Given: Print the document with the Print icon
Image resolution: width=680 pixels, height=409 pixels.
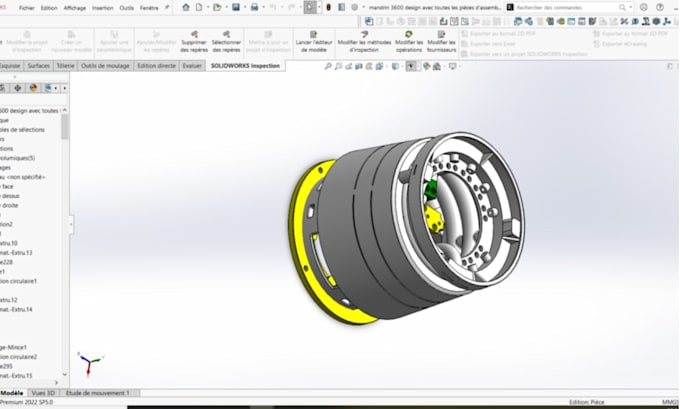Looking at the screenshot, I should tap(255, 7).
